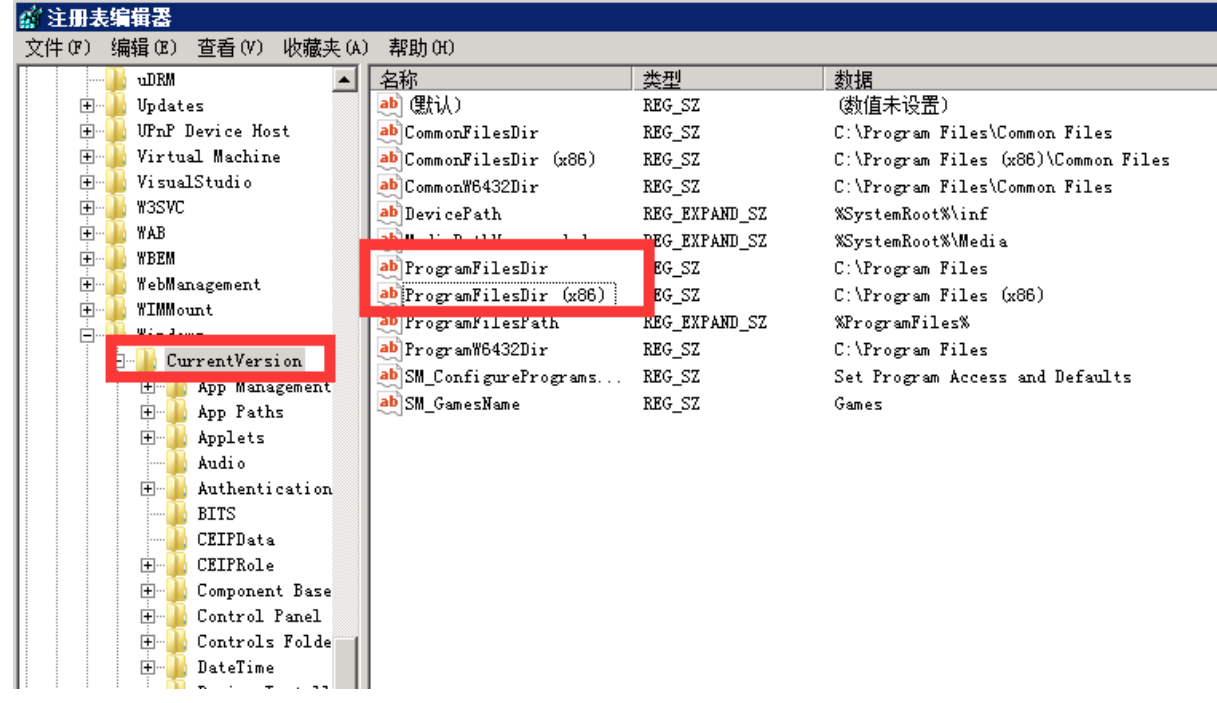Click the uDRM folder icon
This screenshot has width=1217, height=703.
point(117,80)
